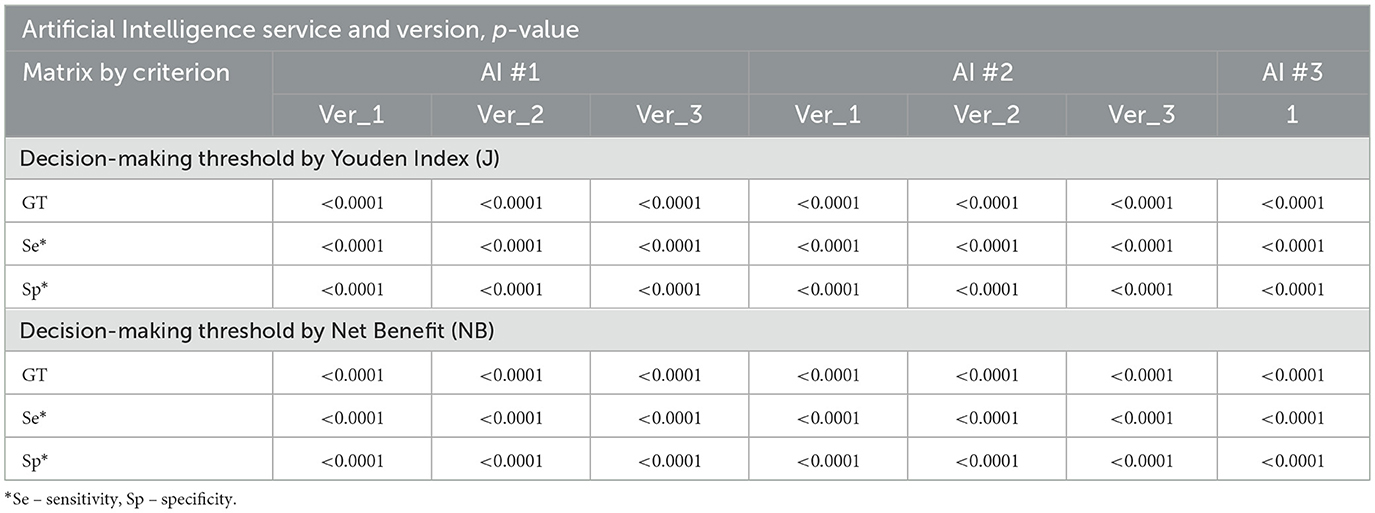
Task: Click Net Benefit GT value for AI #1 Ver_3
Action: click(x=669, y=376)
